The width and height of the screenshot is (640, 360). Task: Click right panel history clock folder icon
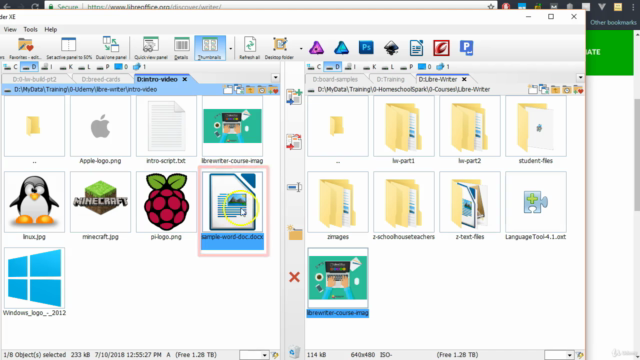pos(567,89)
